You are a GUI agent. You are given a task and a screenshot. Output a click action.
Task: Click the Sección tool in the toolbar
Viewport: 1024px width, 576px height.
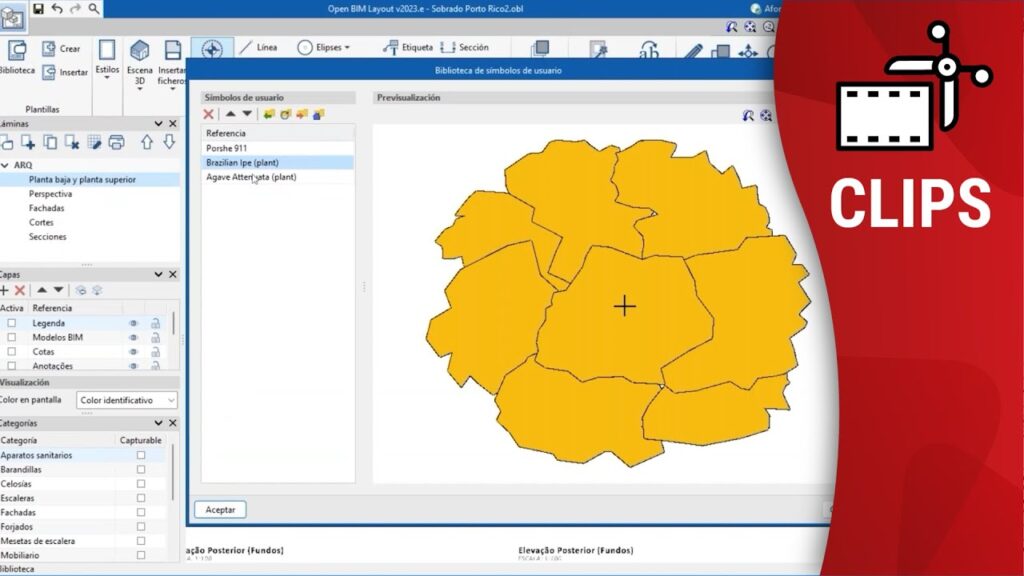click(x=465, y=47)
